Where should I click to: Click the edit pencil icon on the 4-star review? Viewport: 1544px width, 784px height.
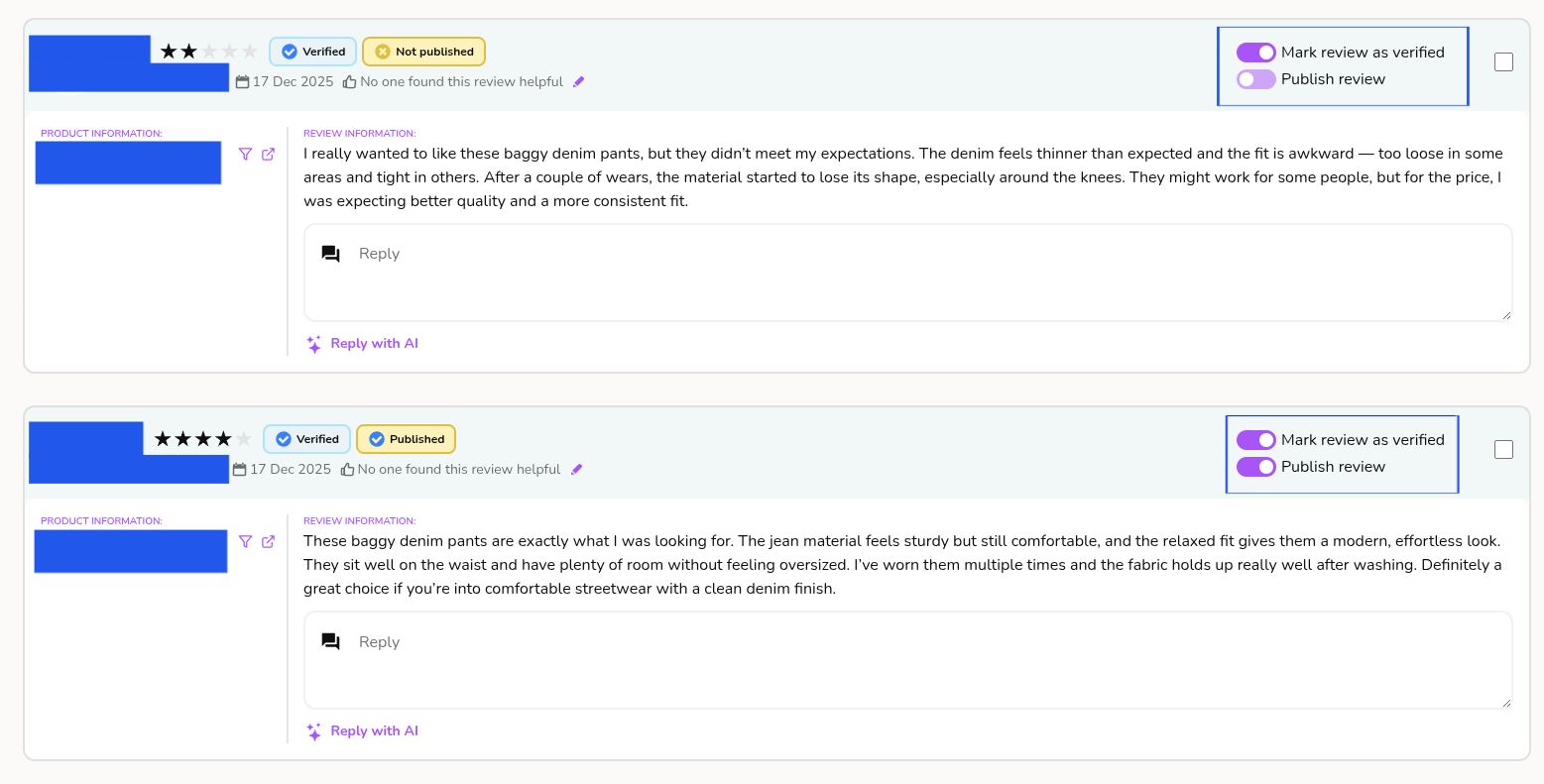pyautogui.click(x=577, y=470)
